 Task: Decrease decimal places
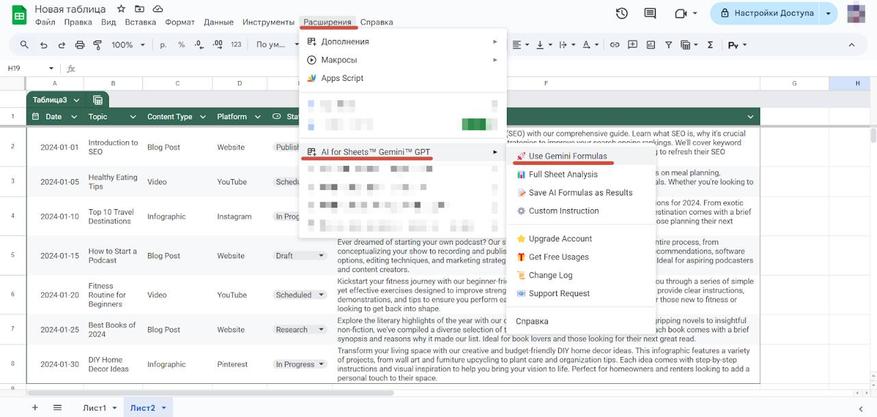click(199, 45)
